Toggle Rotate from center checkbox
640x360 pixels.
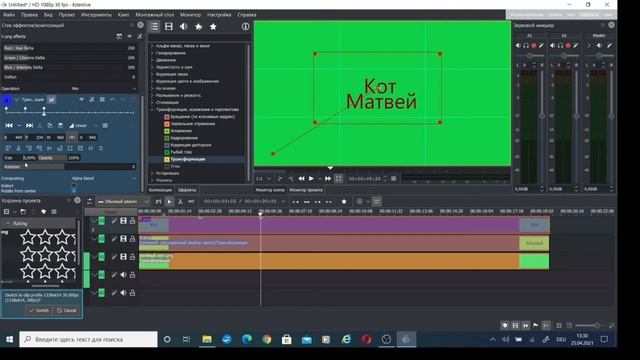point(74,191)
